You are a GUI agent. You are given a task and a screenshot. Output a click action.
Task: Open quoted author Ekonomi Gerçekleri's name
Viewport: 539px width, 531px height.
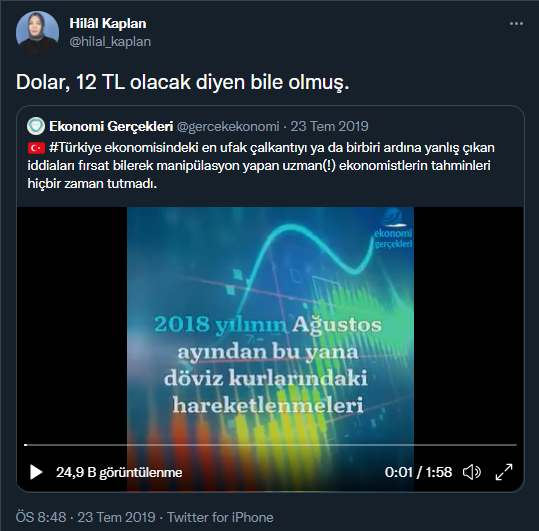click(111, 126)
